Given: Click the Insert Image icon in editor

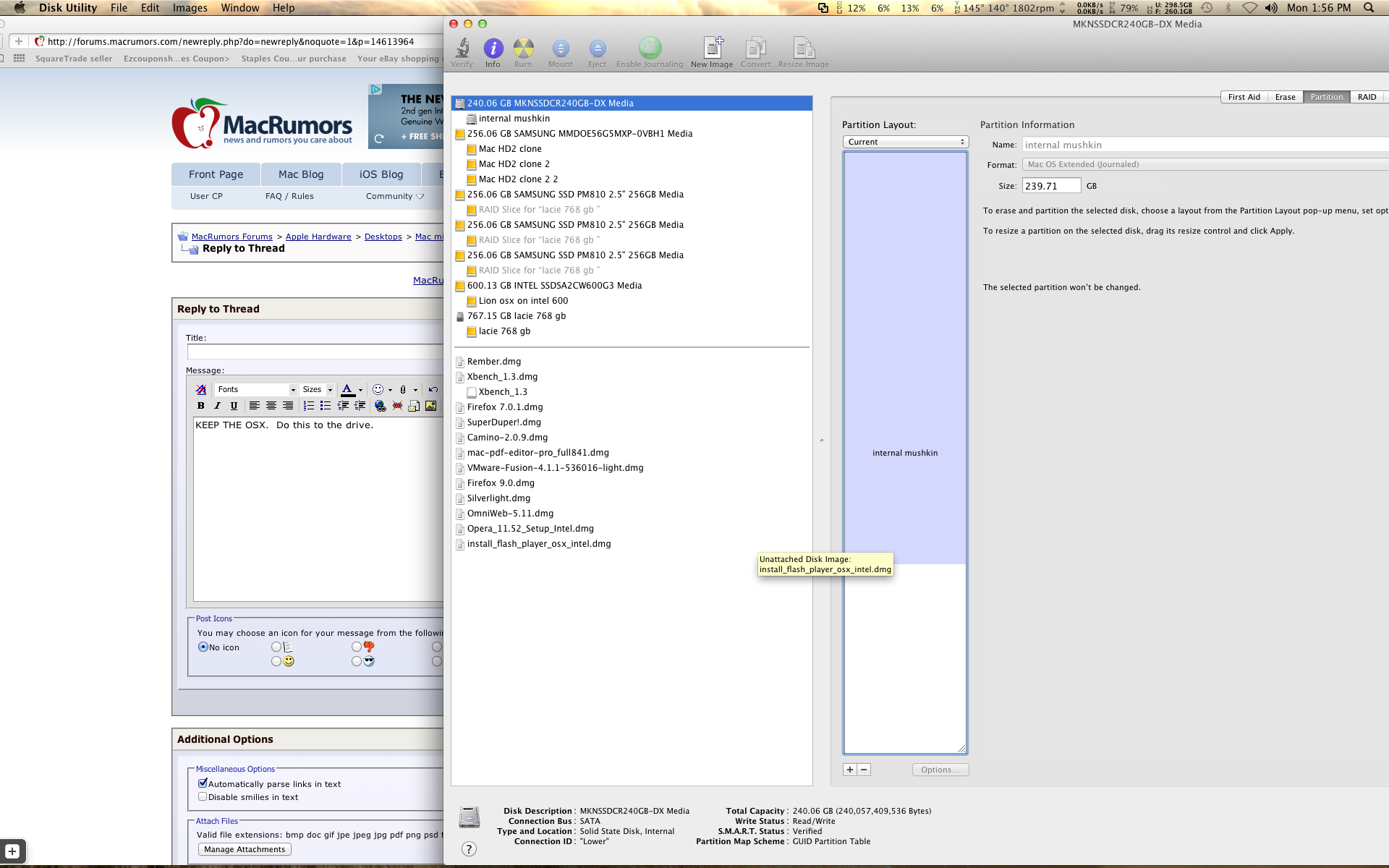Looking at the screenshot, I should point(430,406).
